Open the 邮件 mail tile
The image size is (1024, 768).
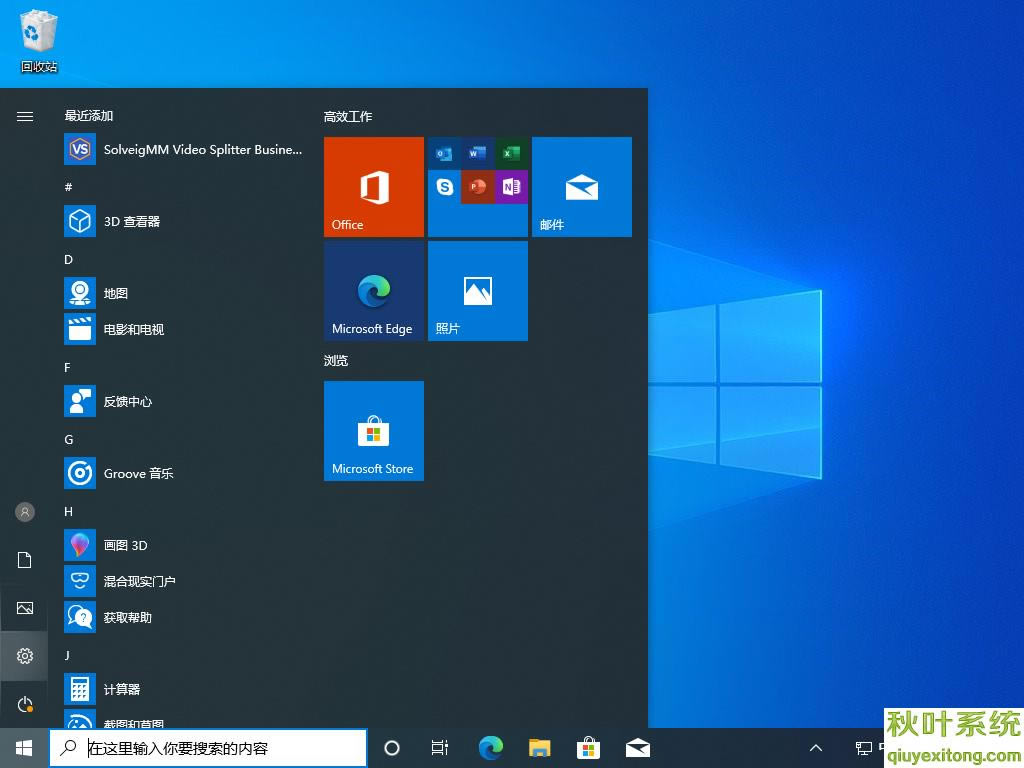pyautogui.click(x=581, y=187)
